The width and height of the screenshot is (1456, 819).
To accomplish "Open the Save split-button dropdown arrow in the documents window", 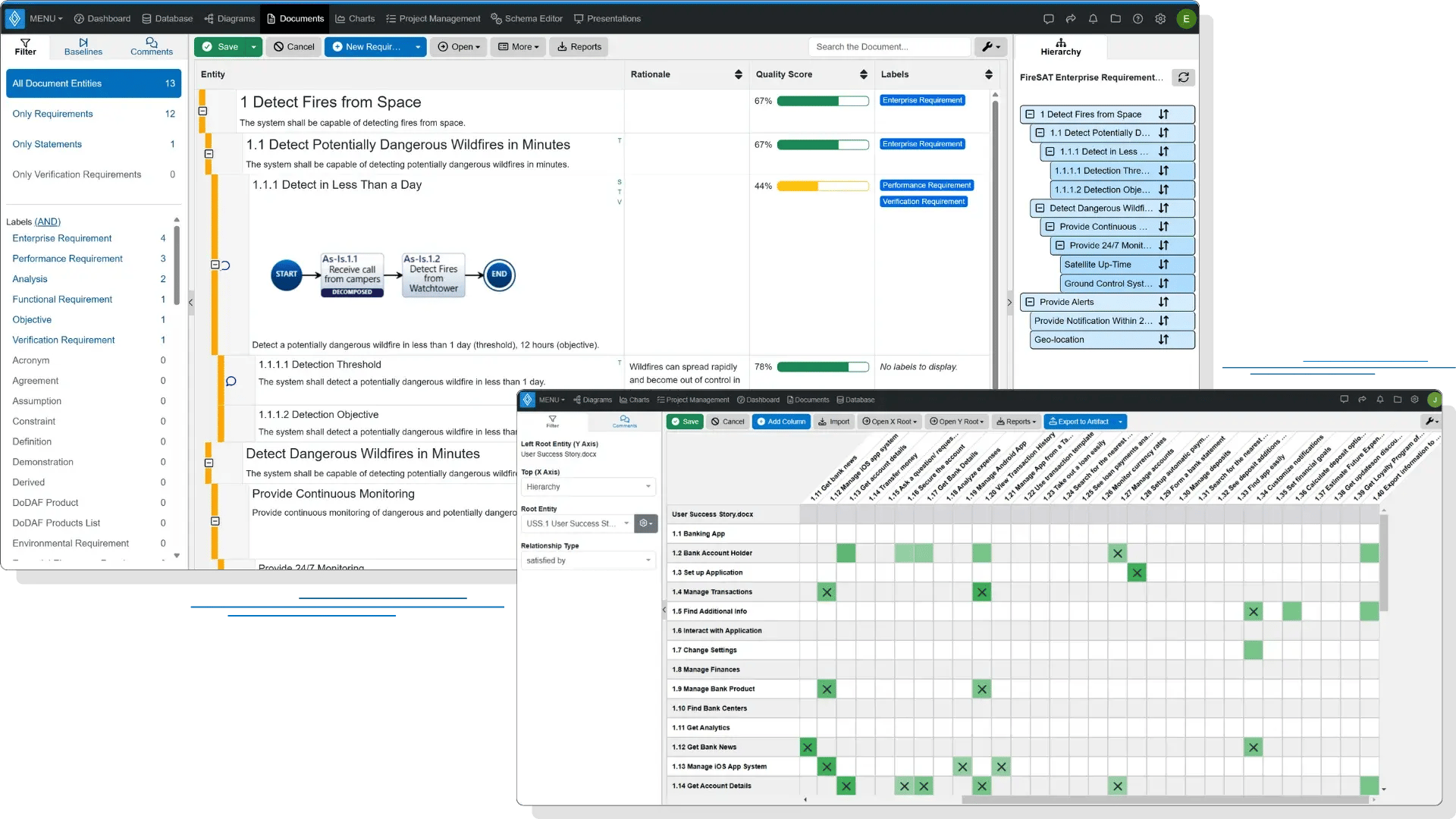I will pos(253,47).
